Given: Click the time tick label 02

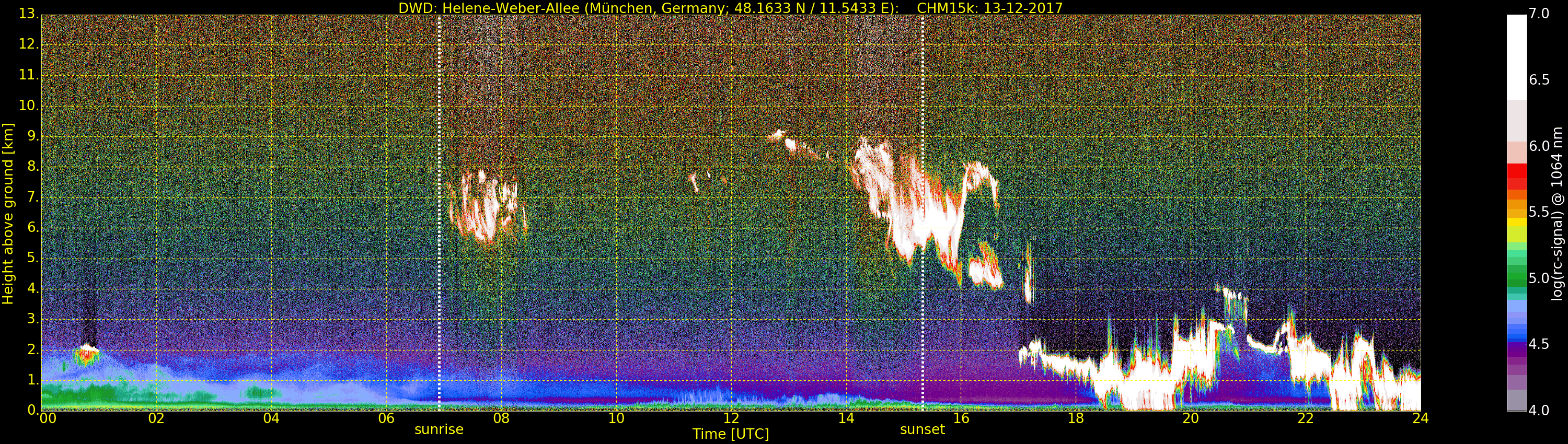Looking at the screenshot, I should 156,418.
